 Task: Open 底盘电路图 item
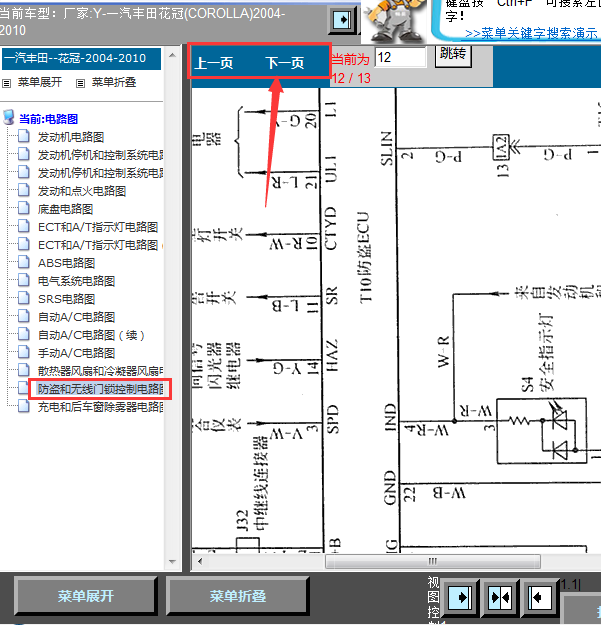(x=65, y=209)
